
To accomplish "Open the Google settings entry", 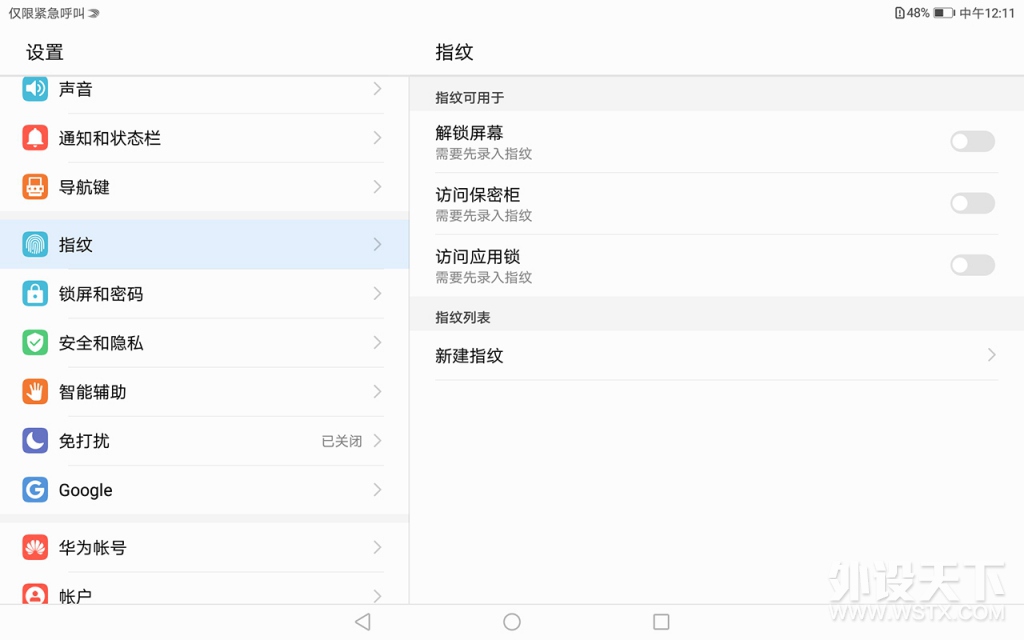I will (204, 490).
